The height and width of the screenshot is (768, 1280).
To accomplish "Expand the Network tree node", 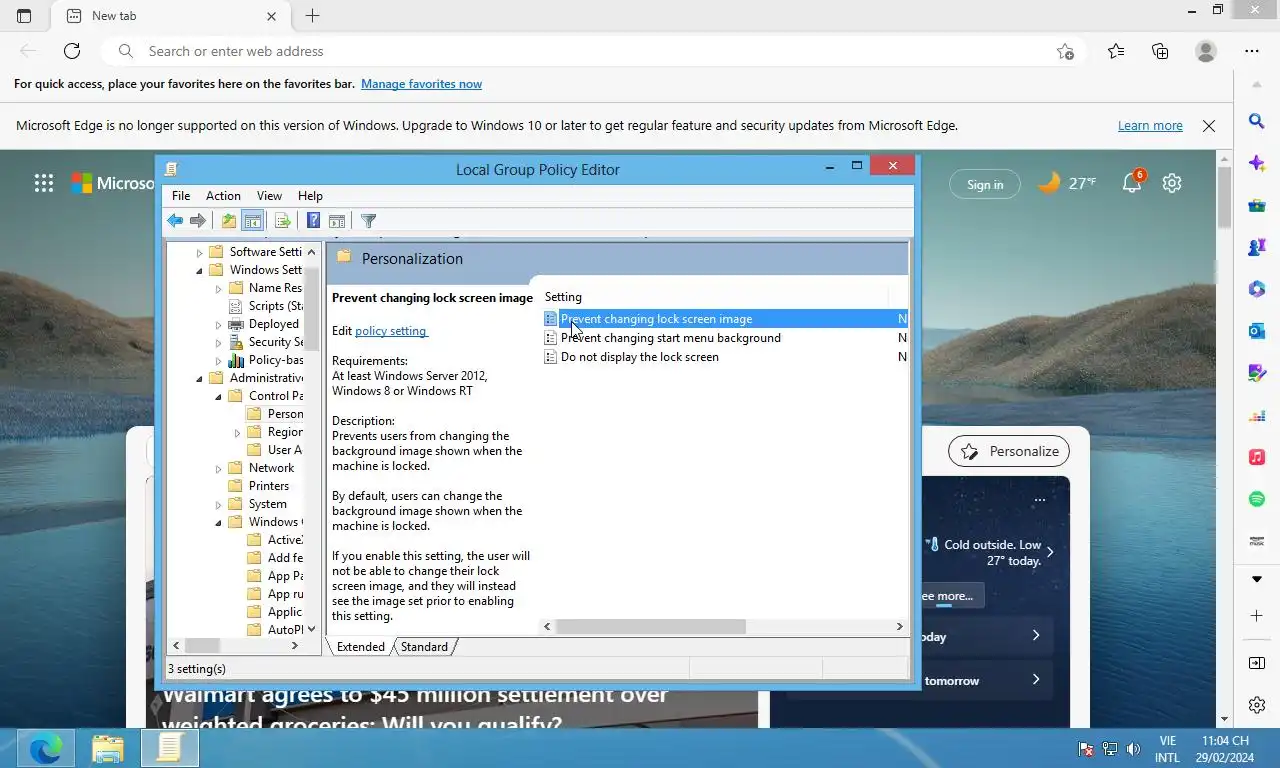I will 218,468.
